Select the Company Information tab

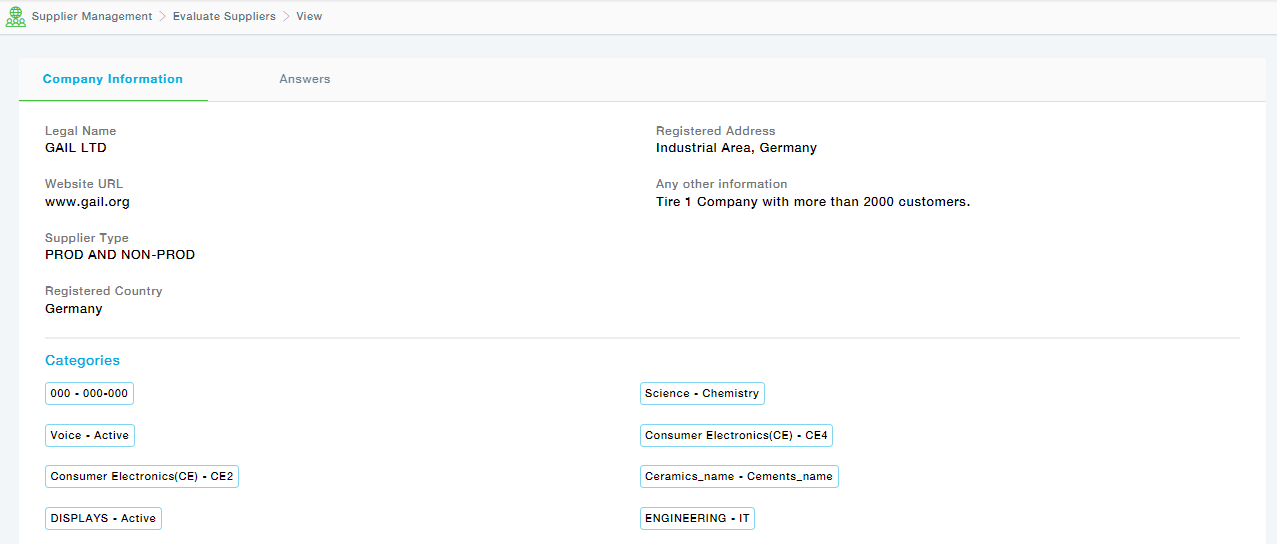coord(113,79)
